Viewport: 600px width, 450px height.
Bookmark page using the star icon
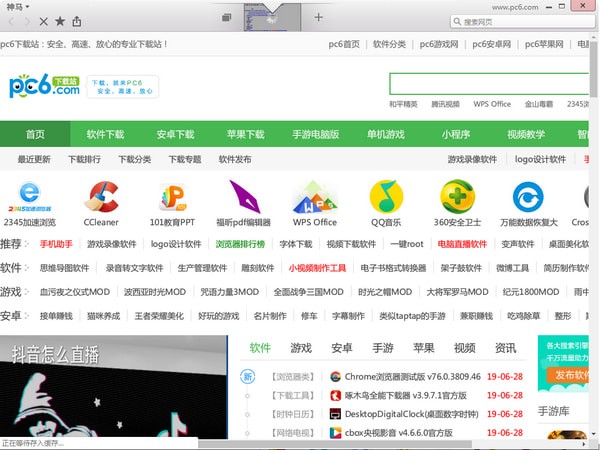click(59, 20)
